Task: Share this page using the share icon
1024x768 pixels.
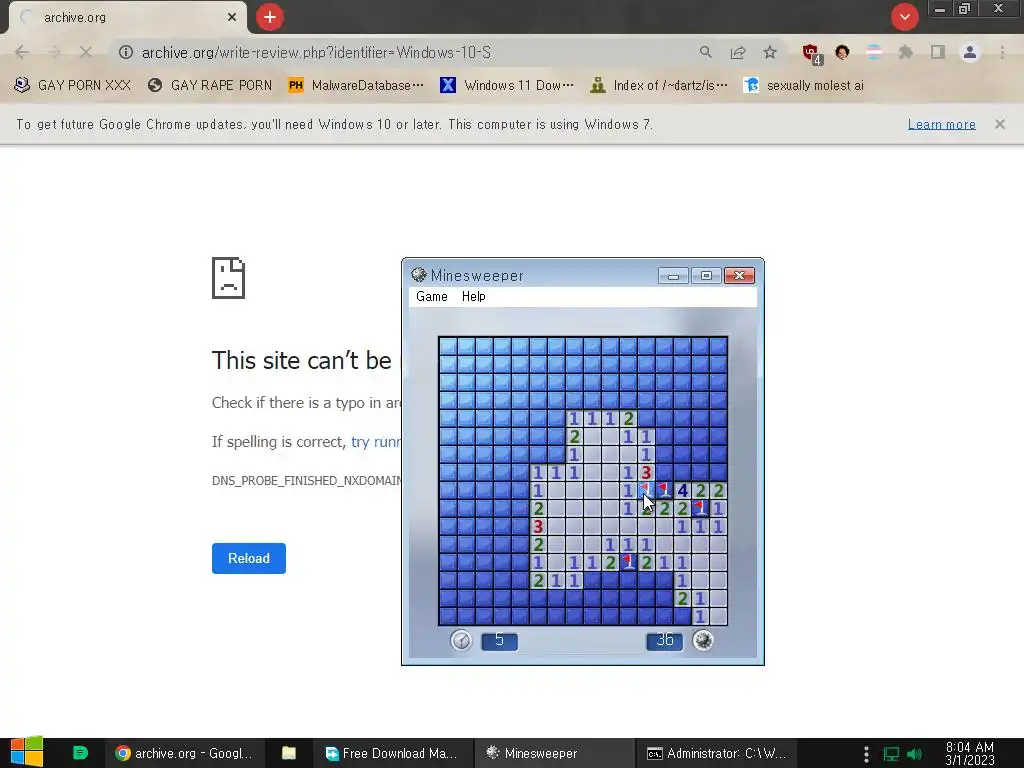Action: point(738,52)
